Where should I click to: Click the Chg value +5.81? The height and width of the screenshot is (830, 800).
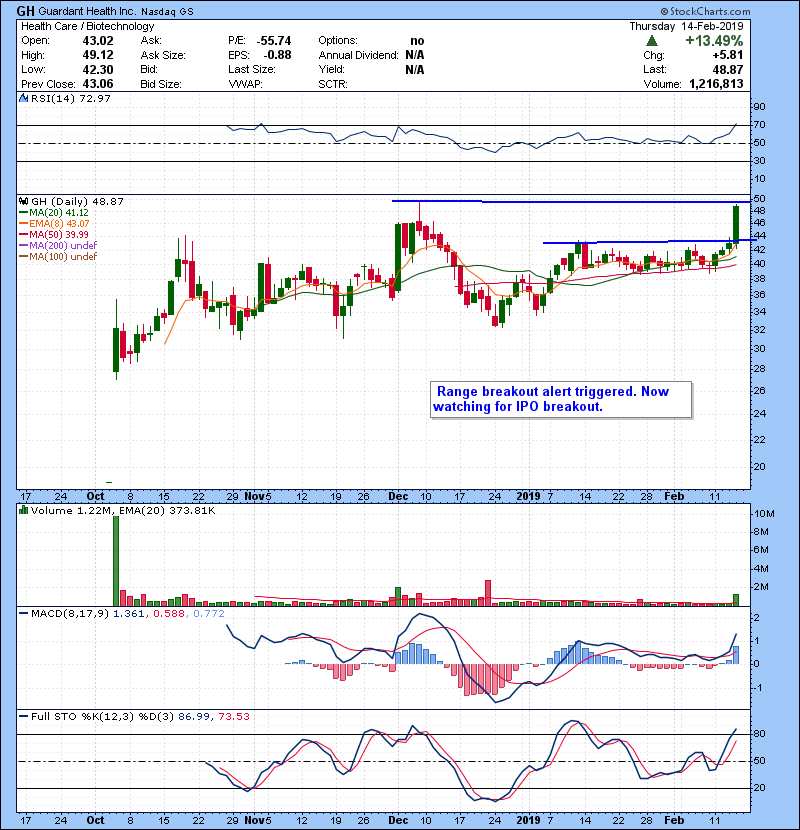(x=727, y=55)
